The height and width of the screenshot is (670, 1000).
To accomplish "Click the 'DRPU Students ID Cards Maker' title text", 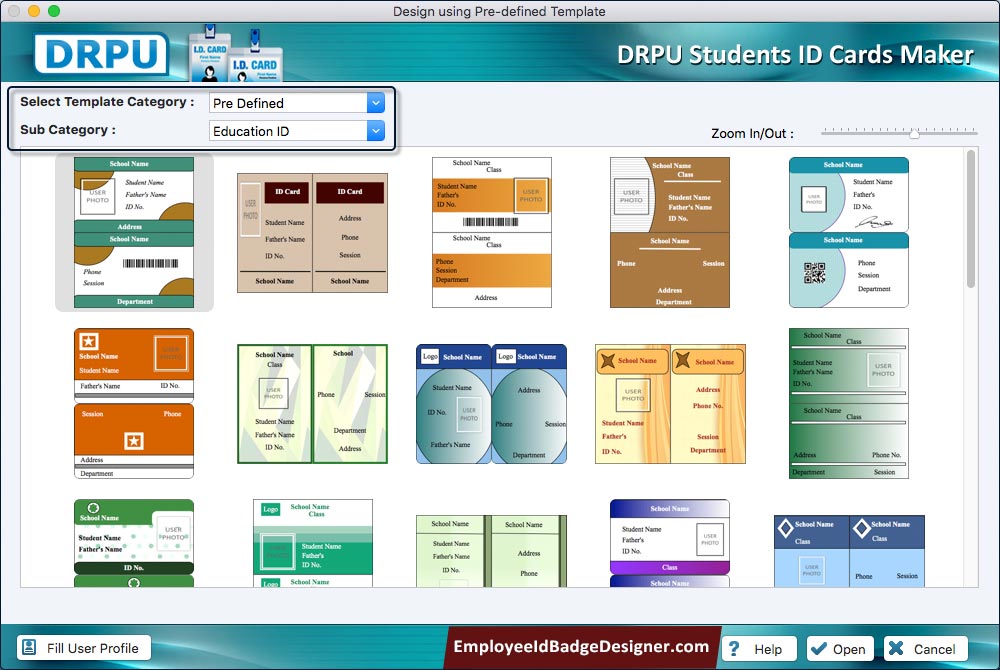I will tap(795, 55).
